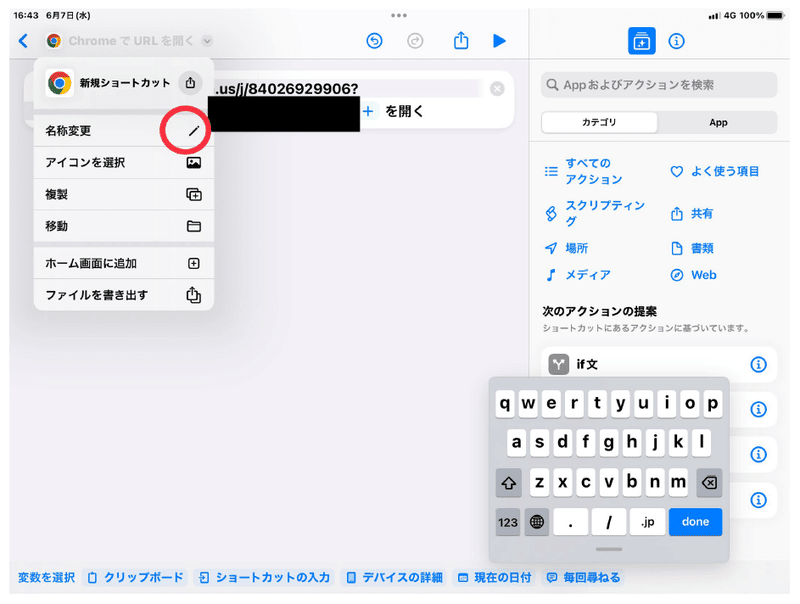
Task: Run the shortcut with the play button
Action: coord(499,41)
